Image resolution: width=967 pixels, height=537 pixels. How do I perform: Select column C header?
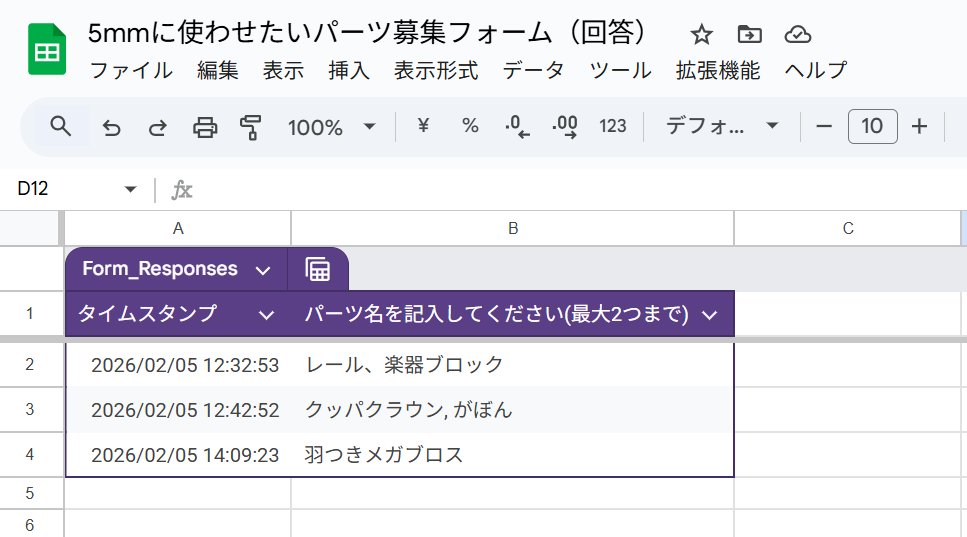pyautogui.click(x=848, y=229)
